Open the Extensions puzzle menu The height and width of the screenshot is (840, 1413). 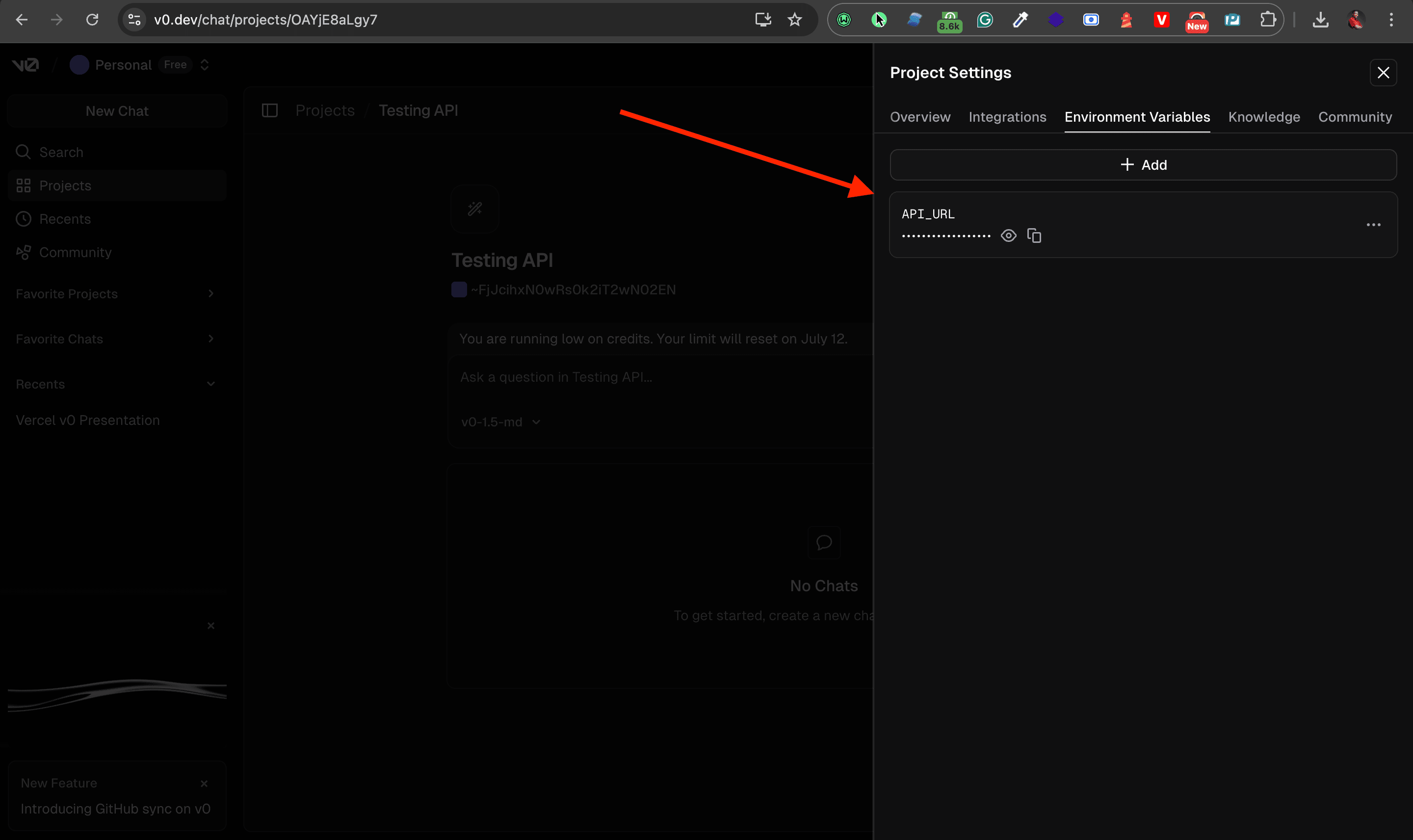(1268, 20)
